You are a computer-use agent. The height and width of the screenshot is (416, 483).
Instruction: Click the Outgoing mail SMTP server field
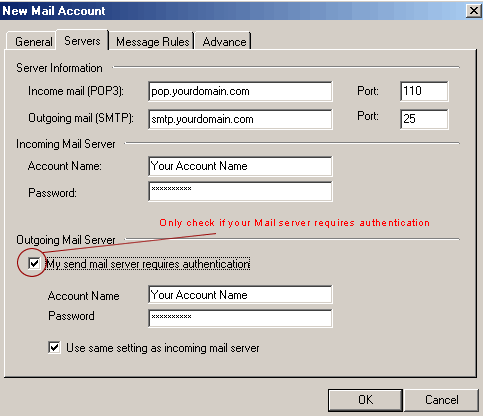coord(240,119)
